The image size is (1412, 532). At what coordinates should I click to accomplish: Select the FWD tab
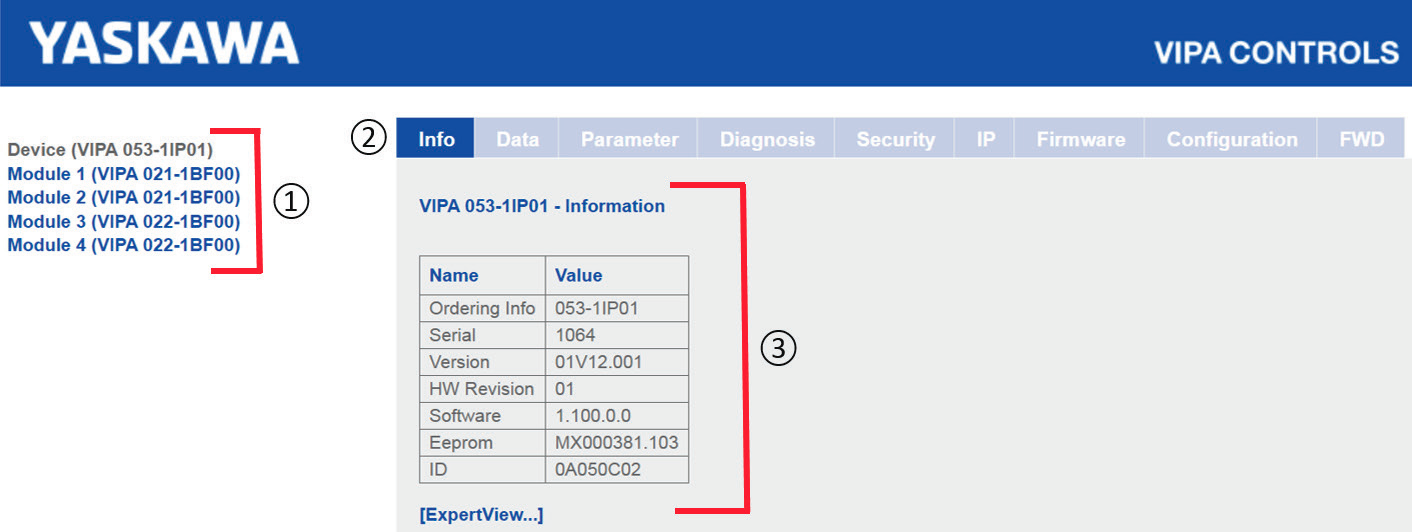click(x=1362, y=139)
